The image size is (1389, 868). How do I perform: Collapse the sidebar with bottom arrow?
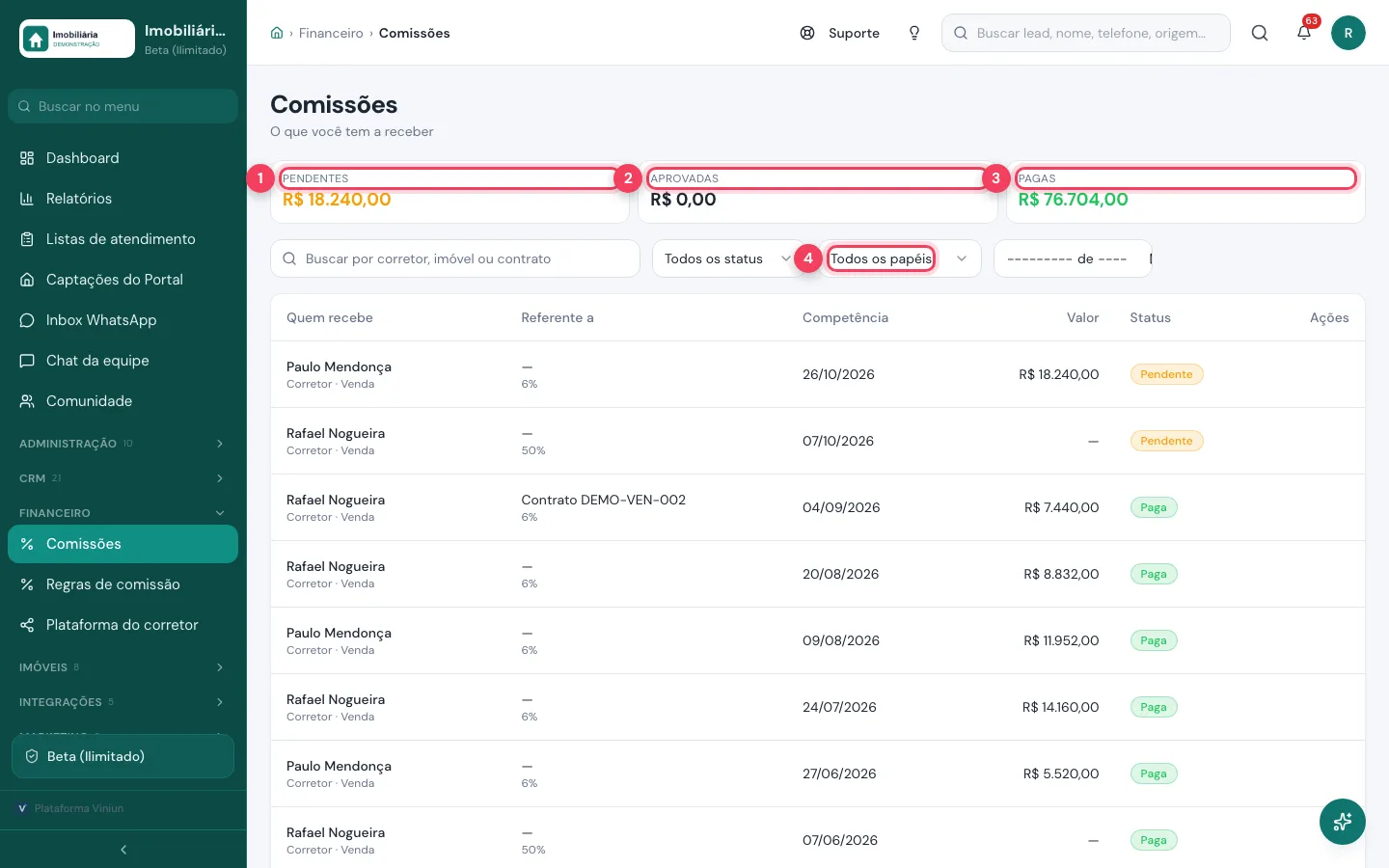(x=123, y=850)
